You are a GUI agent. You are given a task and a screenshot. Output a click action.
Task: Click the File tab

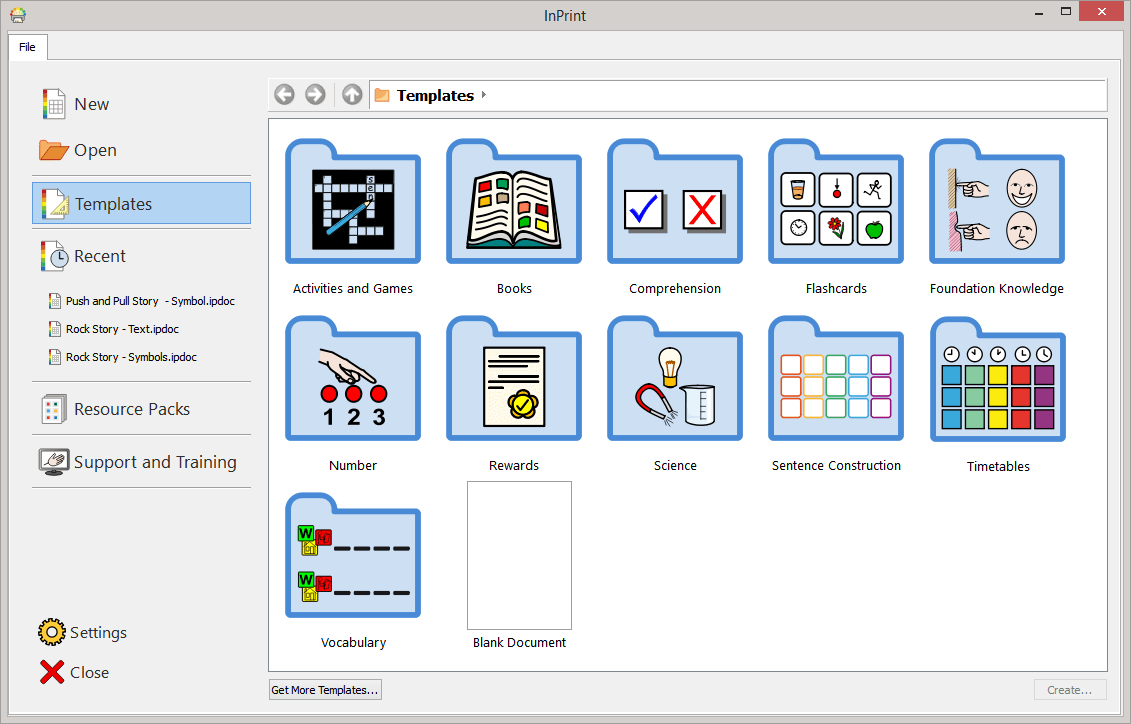click(x=27, y=47)
